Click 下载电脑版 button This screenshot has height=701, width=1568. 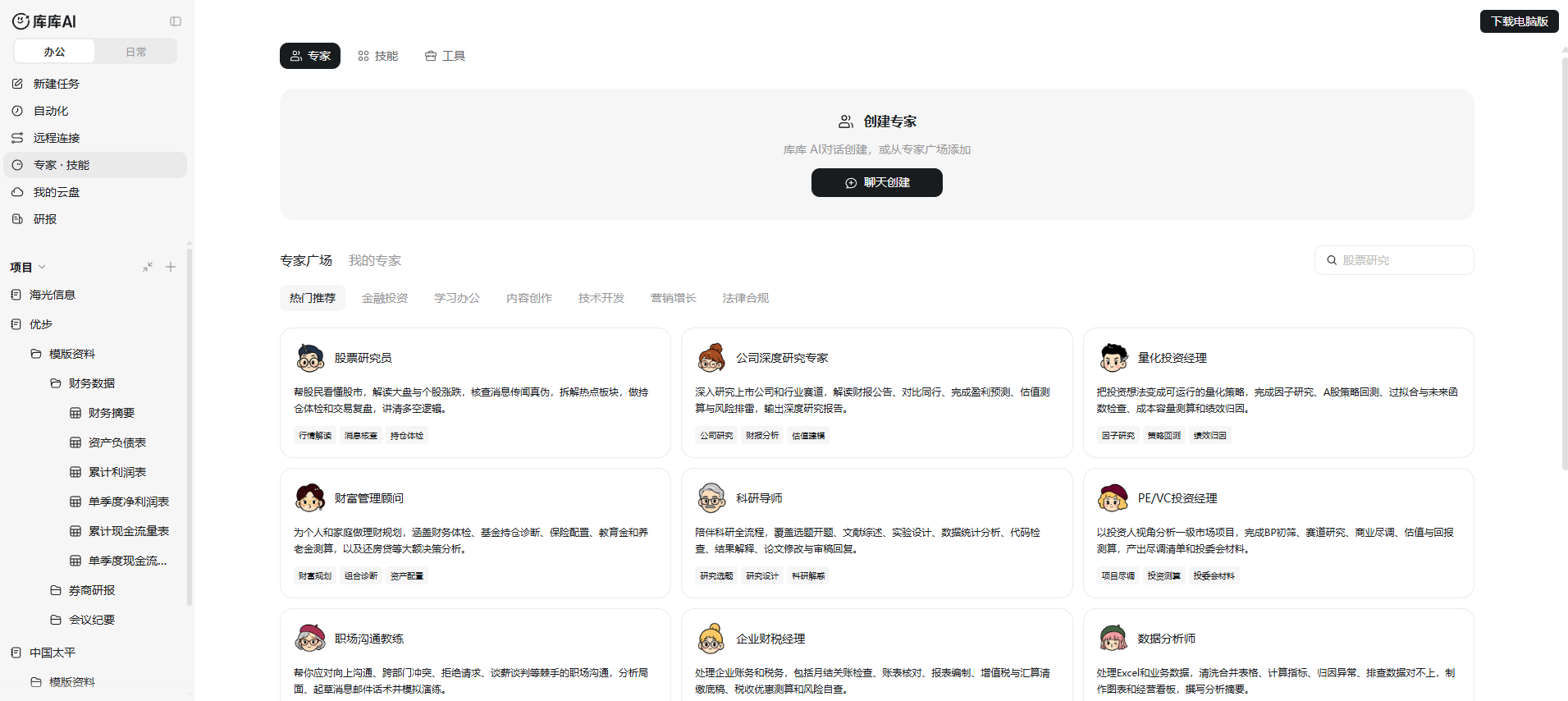pos(1519,21)
